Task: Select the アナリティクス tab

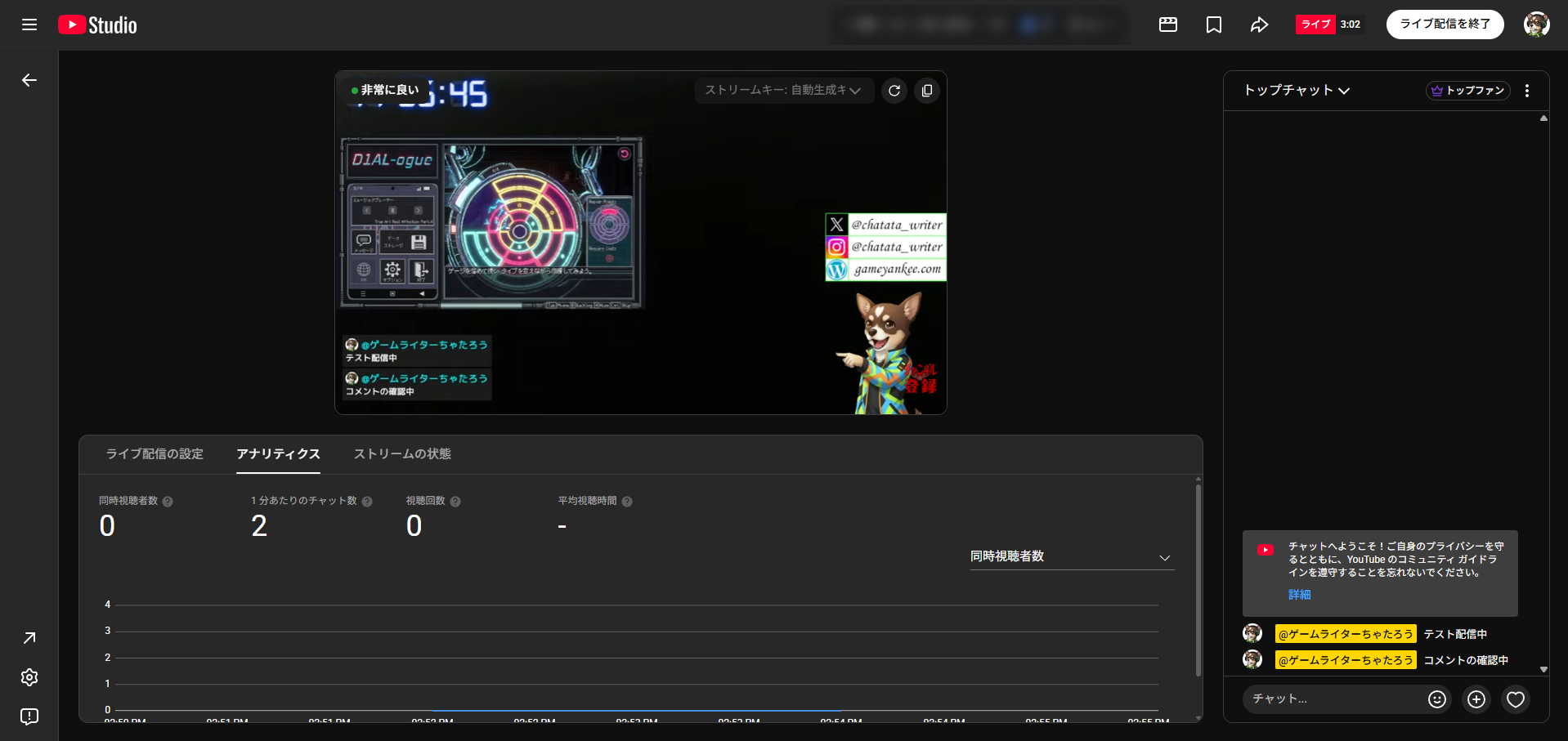Action: [x=278, y=454]
